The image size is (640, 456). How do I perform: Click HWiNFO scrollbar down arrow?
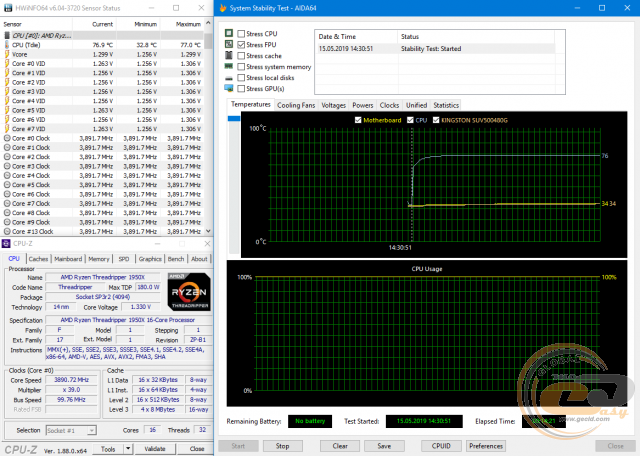point(208,231)
